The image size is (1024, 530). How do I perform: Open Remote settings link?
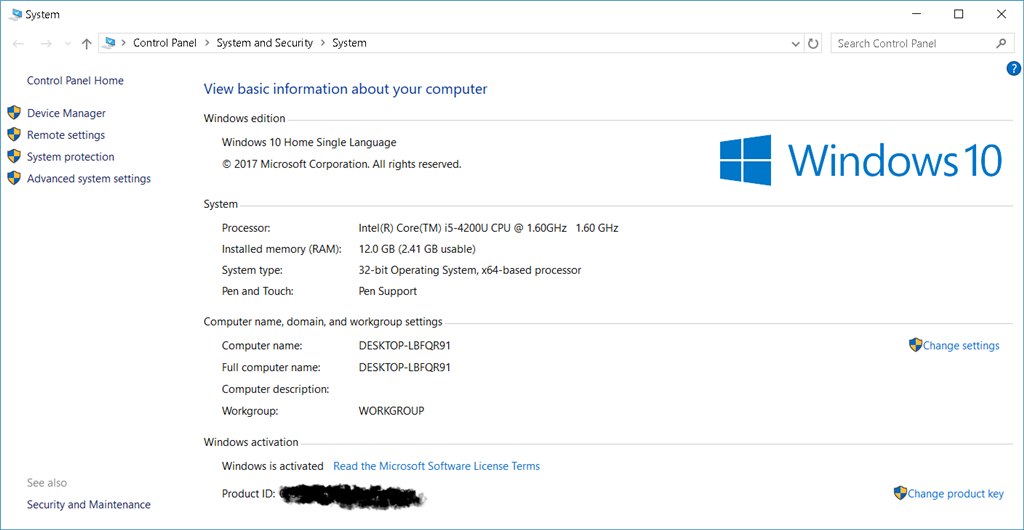[66, 135]
